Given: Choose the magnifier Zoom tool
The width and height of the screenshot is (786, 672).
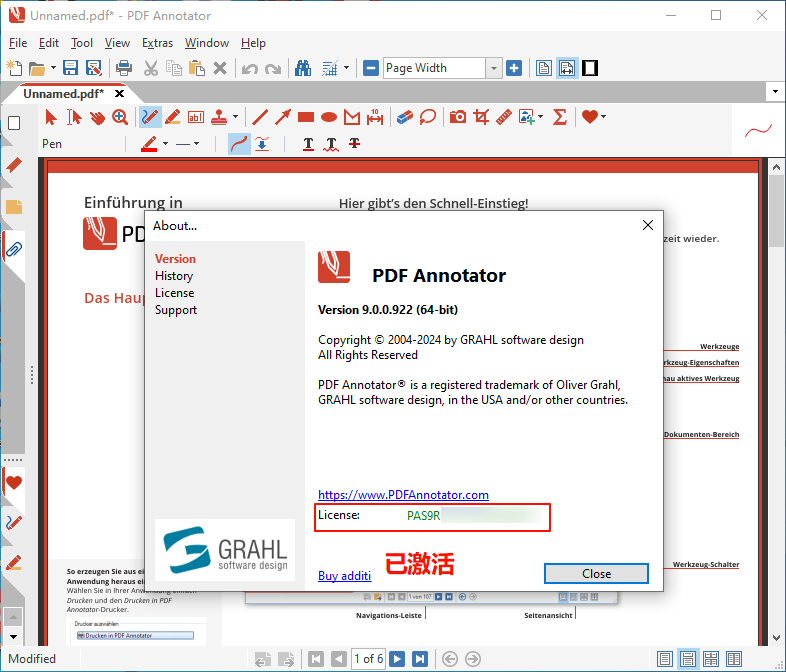Looking at the screenshot, I should tap(120, 117).
